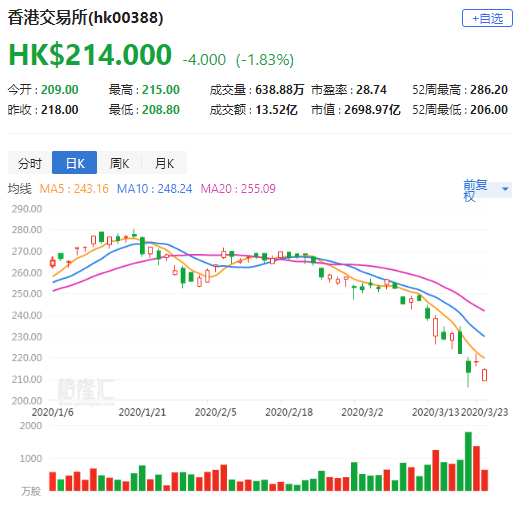Click the last red volume bar
Viewport: 525px width, 508px height.
click(x=484, y=481)
